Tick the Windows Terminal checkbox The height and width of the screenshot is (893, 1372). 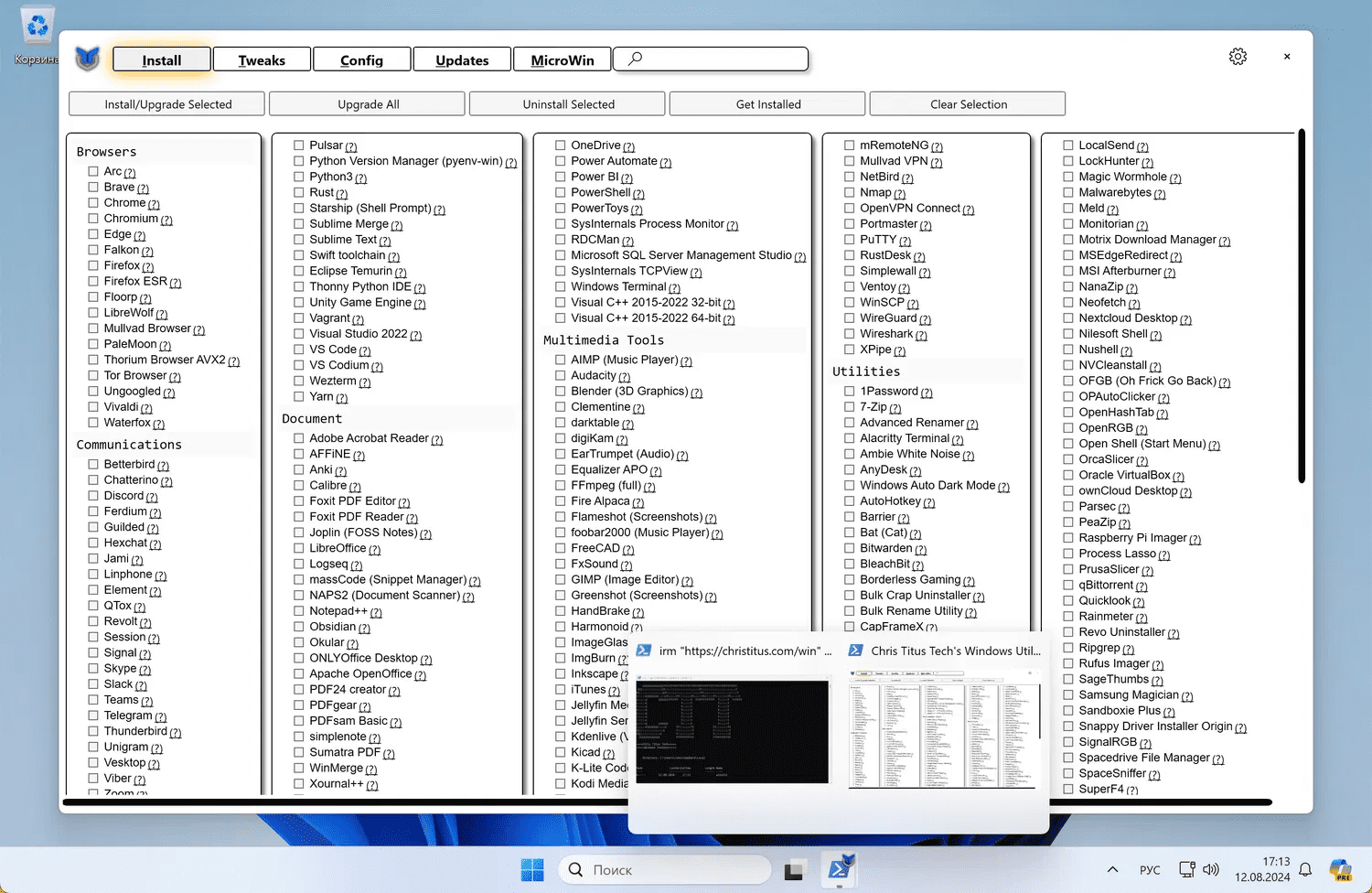click(561, 286)
